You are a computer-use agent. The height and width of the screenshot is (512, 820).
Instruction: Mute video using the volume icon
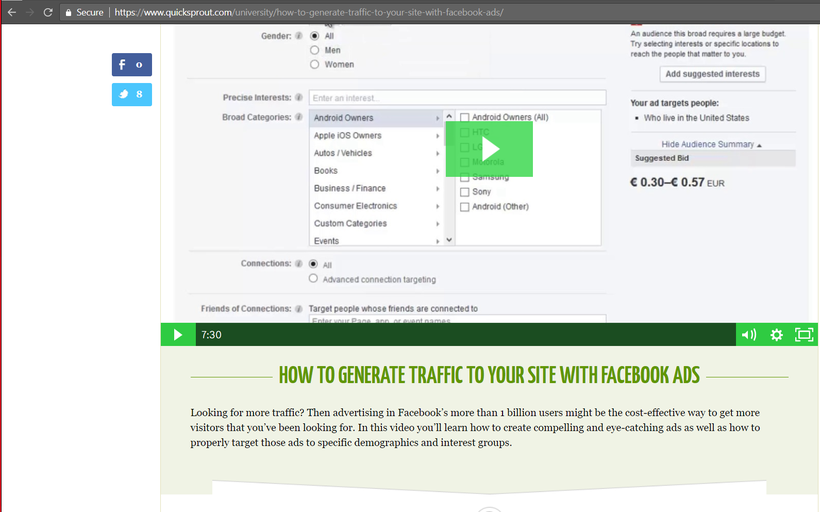[x=749, y=335]
